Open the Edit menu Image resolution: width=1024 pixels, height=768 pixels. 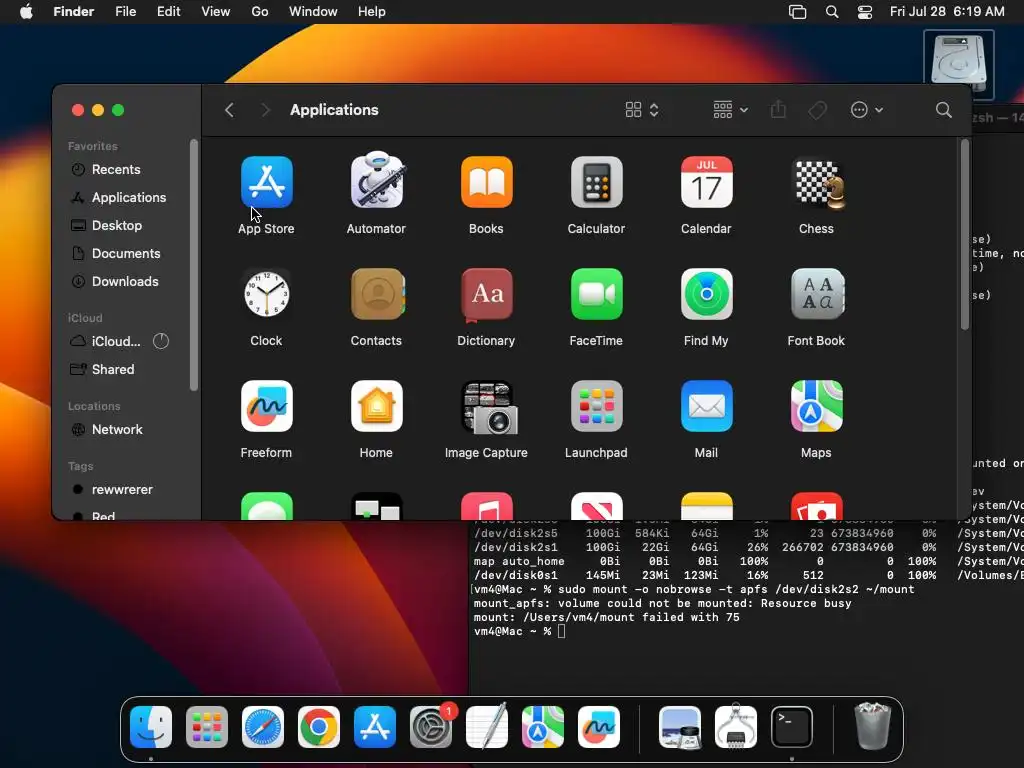pyautogui.click(x=168, y=12)
